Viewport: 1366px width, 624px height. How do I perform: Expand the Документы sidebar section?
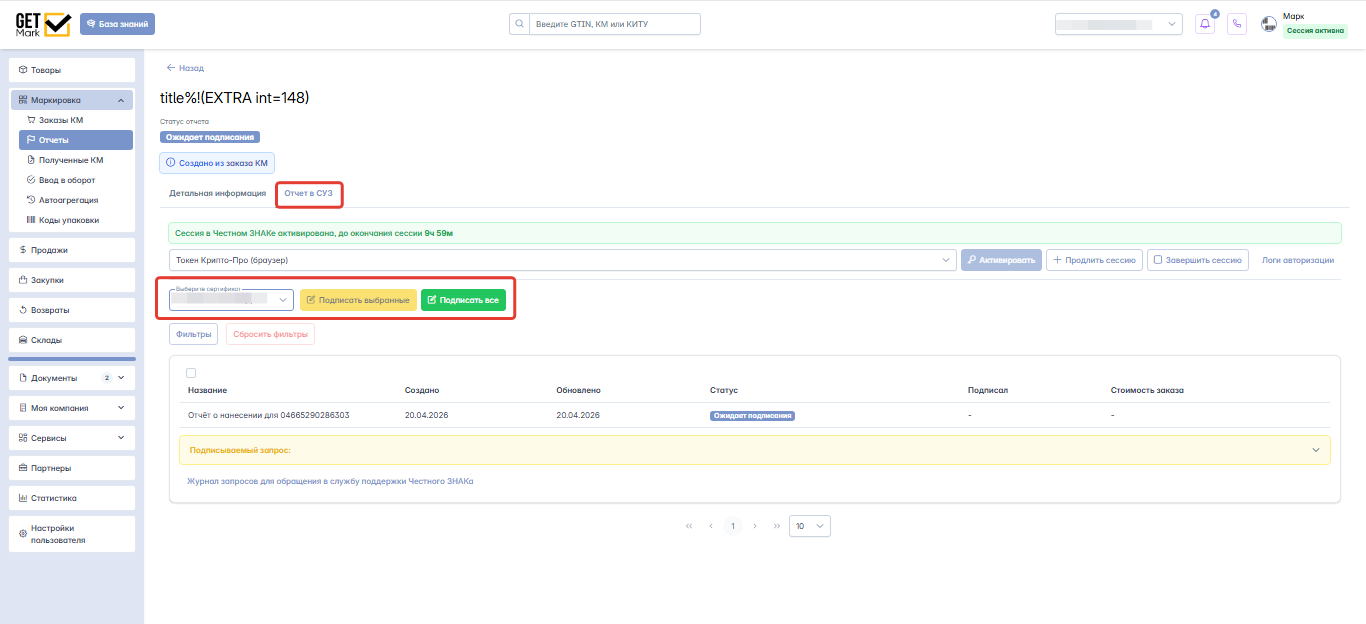tap(72, 378)
